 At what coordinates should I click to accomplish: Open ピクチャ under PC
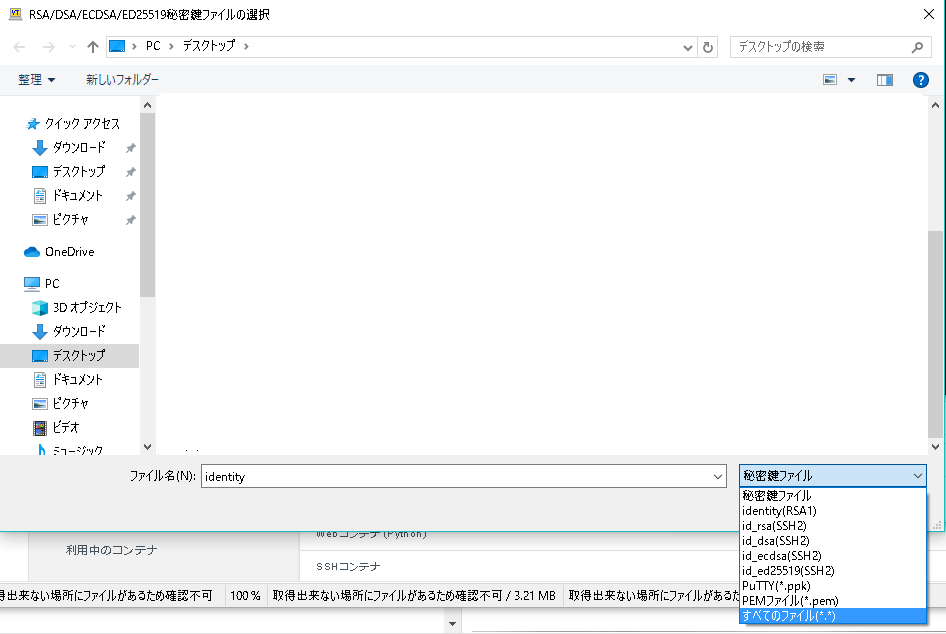coord(61,404)
